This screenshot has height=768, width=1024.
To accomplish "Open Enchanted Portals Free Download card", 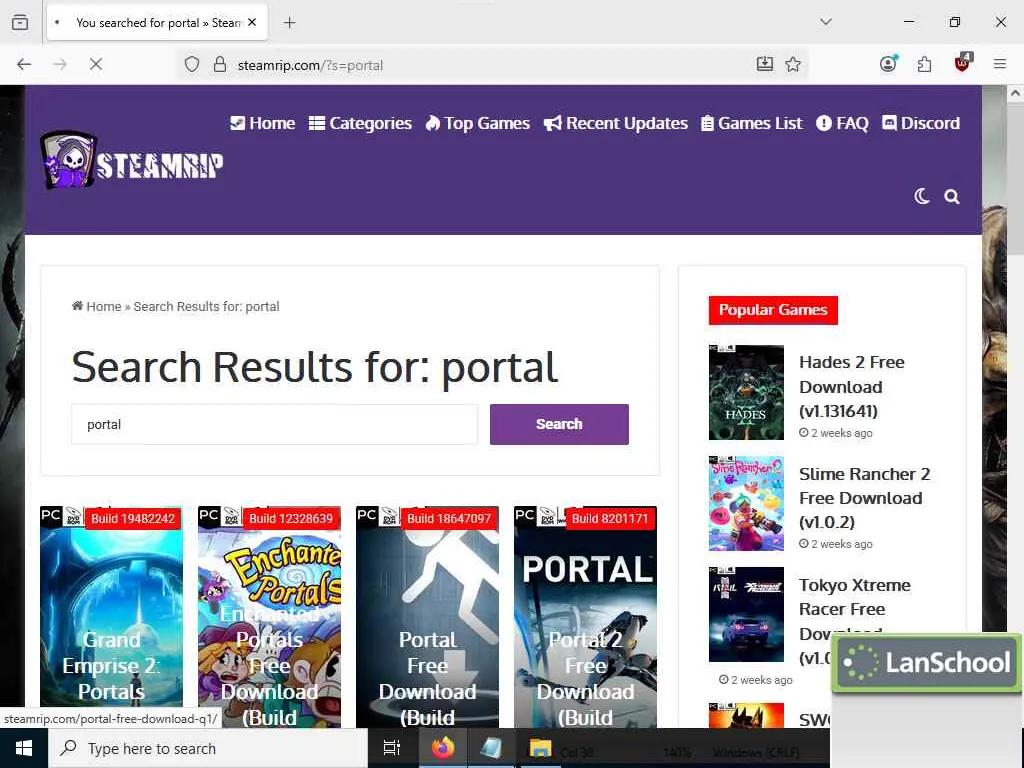I will (269, 616).
